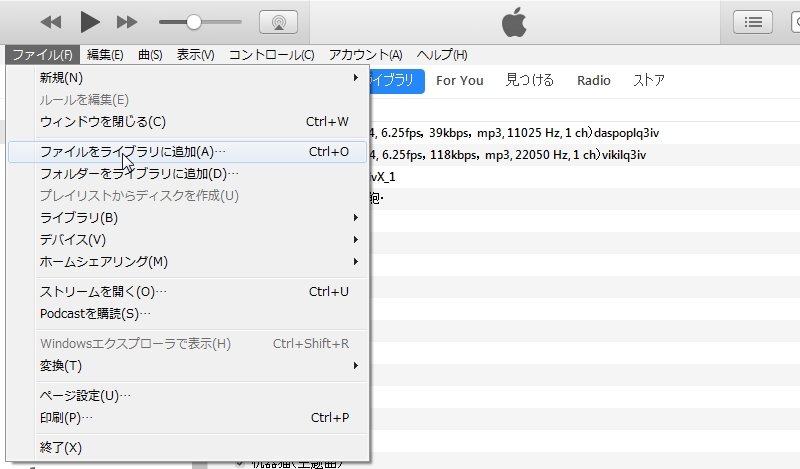Switch to the ライブラリ tab
Viewport: 800px width, 469px height.
pyautogui.click(x=396, y=81)
